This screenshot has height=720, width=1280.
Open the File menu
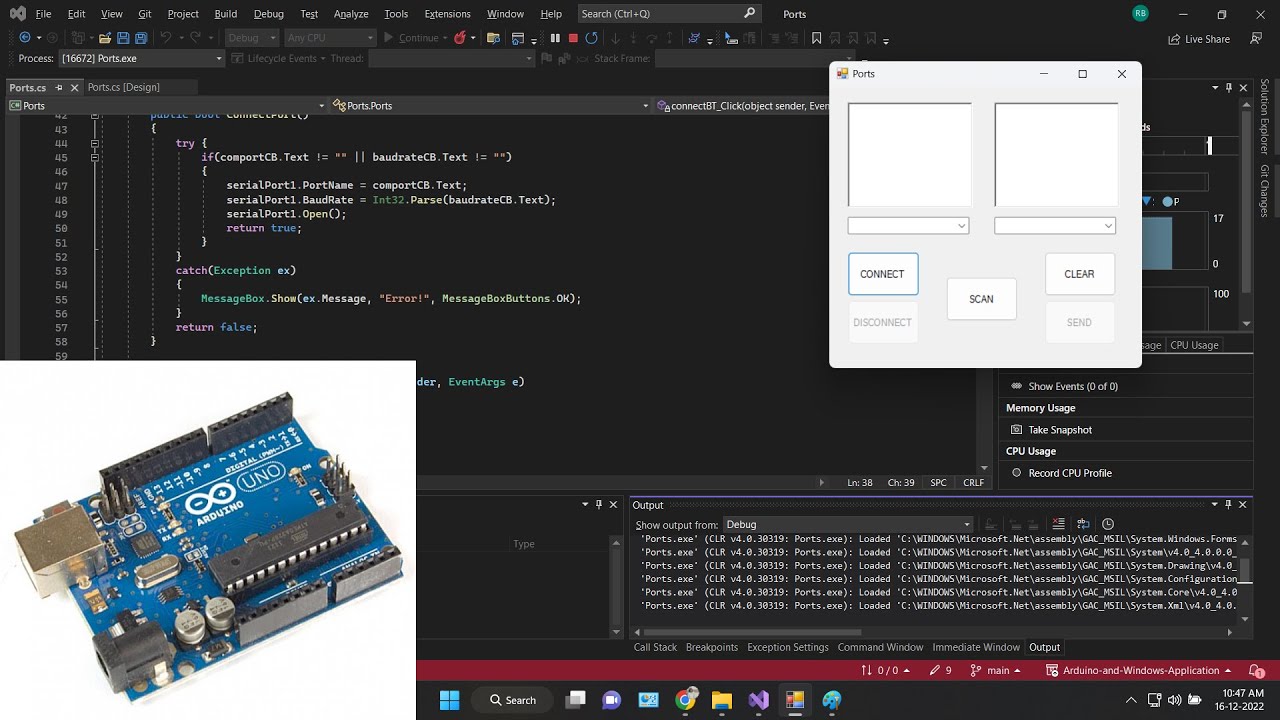(43, 14)
